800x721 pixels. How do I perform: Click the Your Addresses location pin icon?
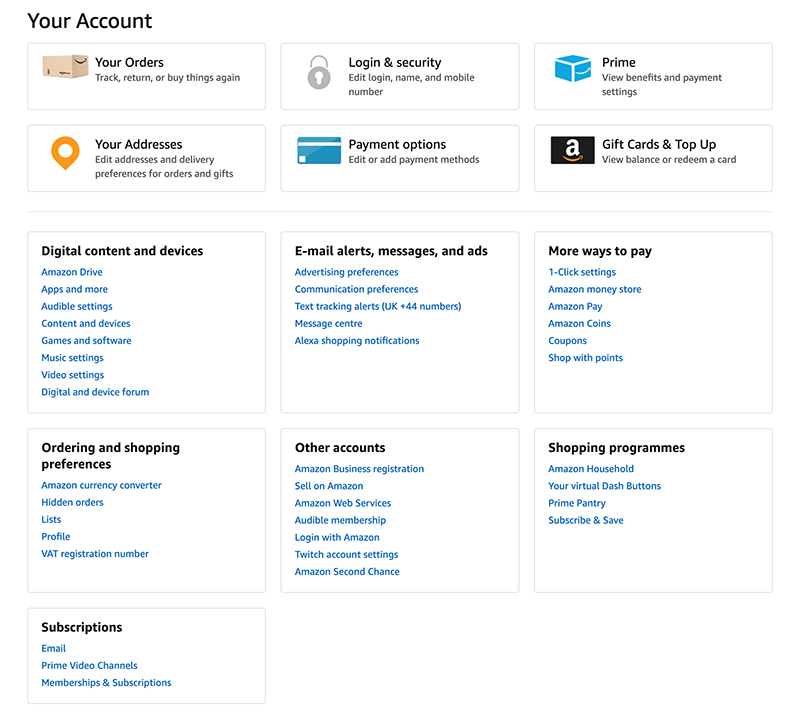coord(65,153)
